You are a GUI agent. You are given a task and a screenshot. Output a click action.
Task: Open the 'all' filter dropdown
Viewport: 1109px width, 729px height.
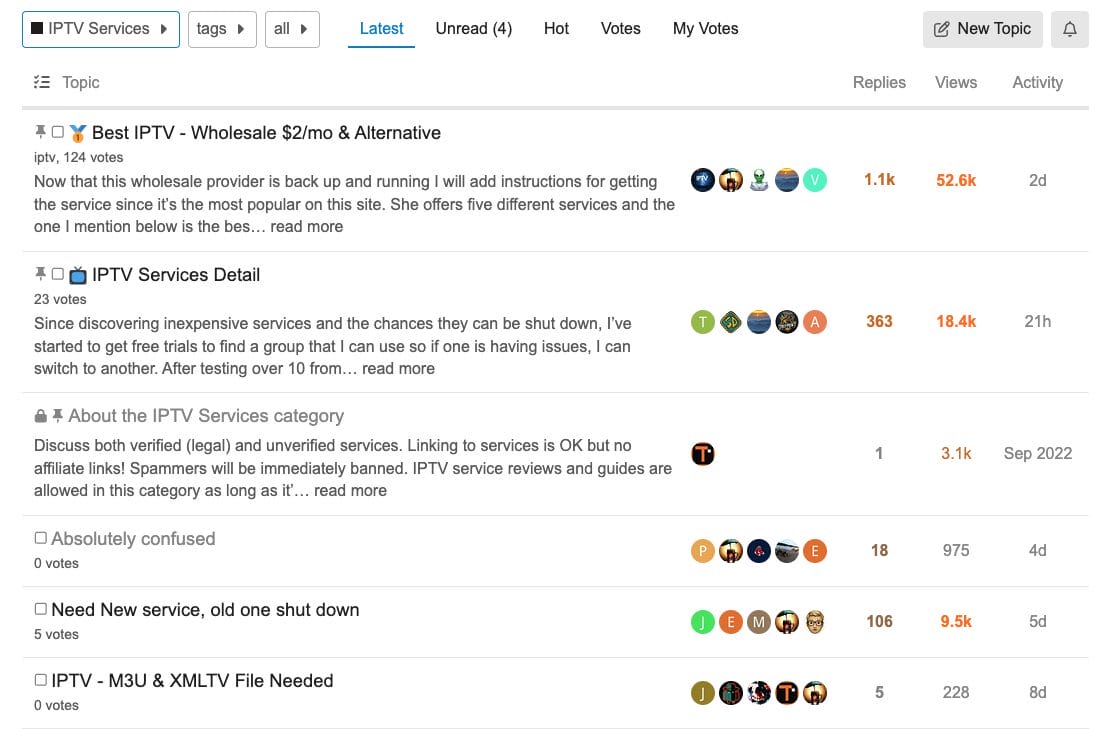tap(291, 29)
